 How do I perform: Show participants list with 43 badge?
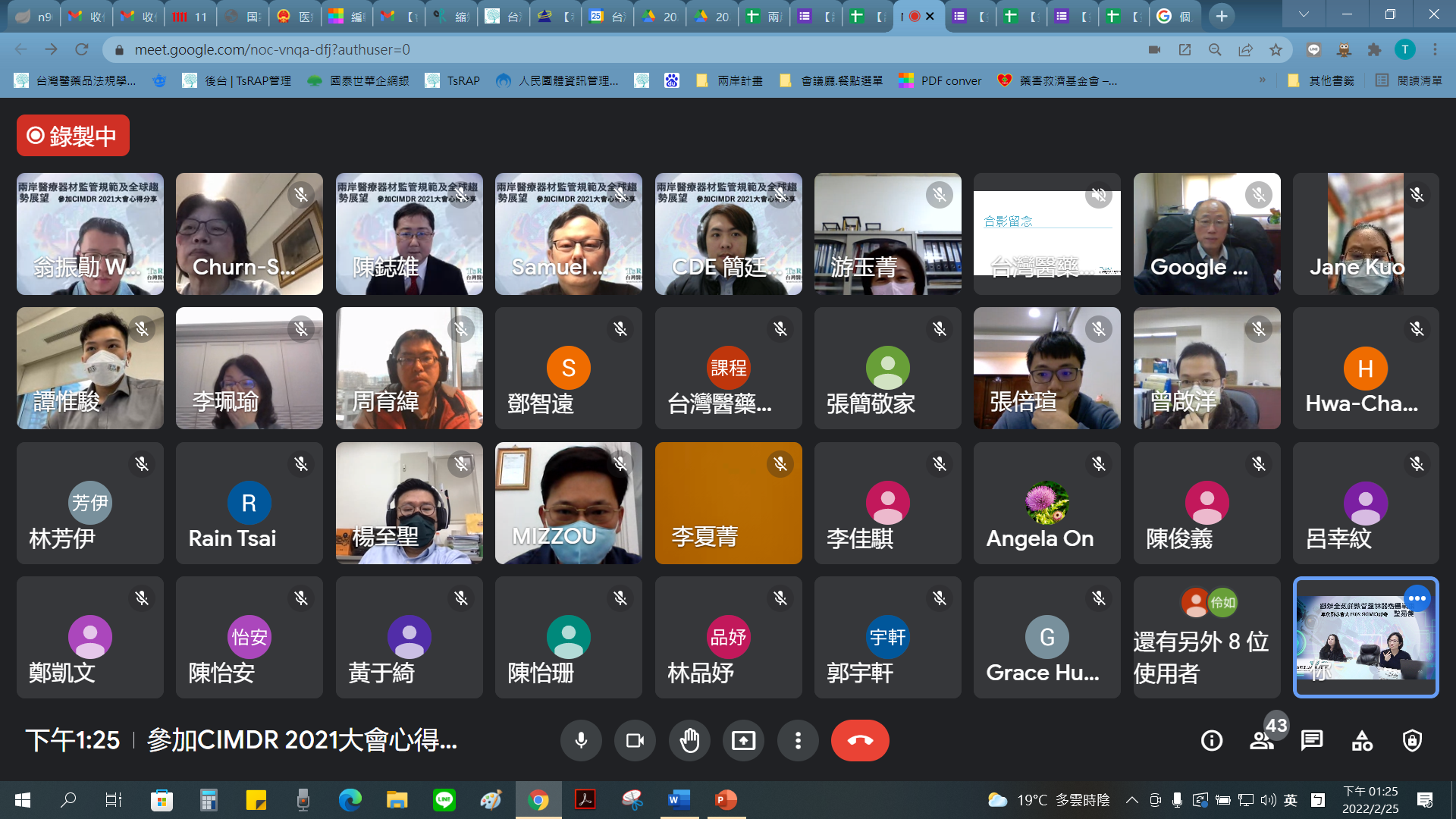tap(1263, 740)
